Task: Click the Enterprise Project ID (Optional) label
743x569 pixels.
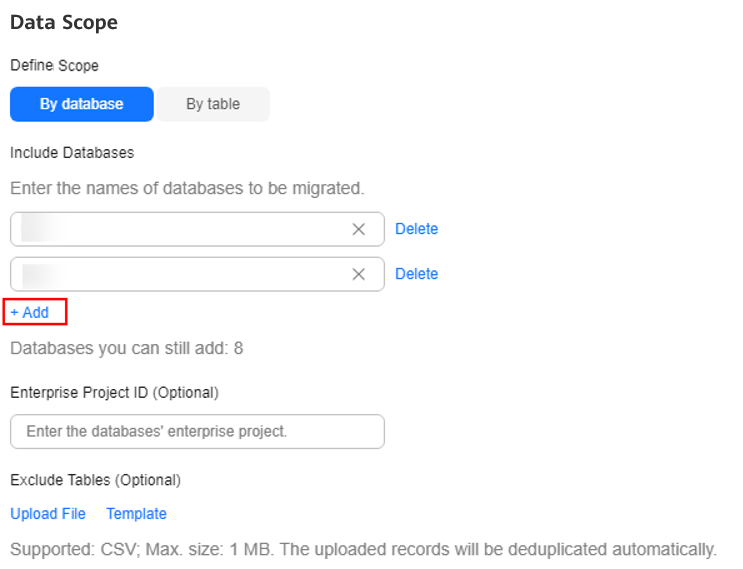Action: point(114,393)
